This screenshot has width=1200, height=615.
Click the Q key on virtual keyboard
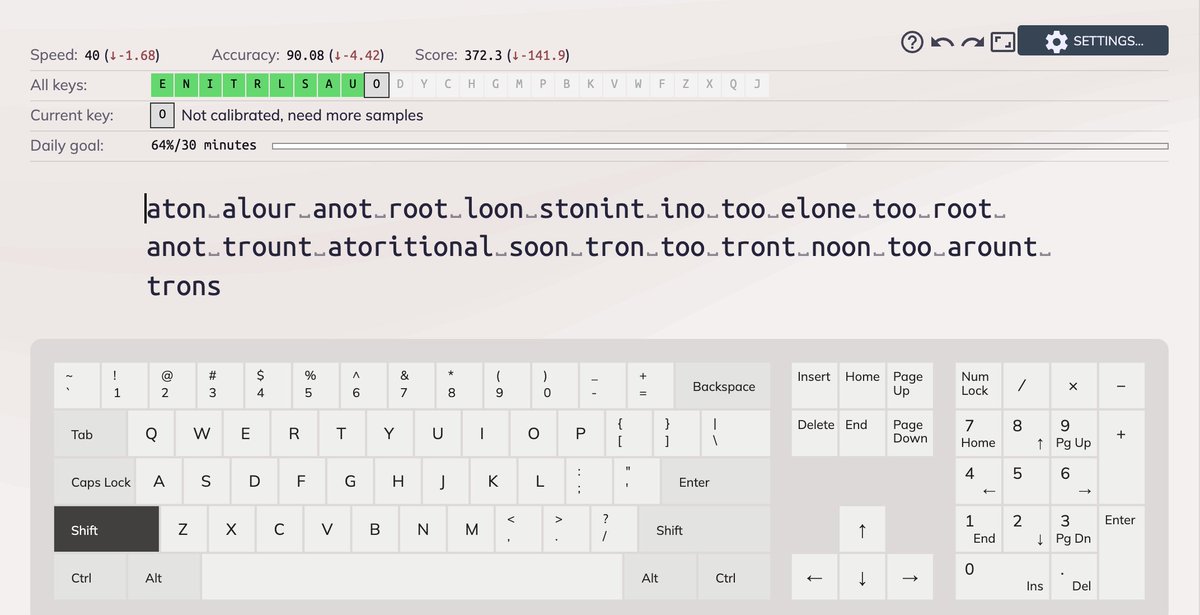click(152, 434)
